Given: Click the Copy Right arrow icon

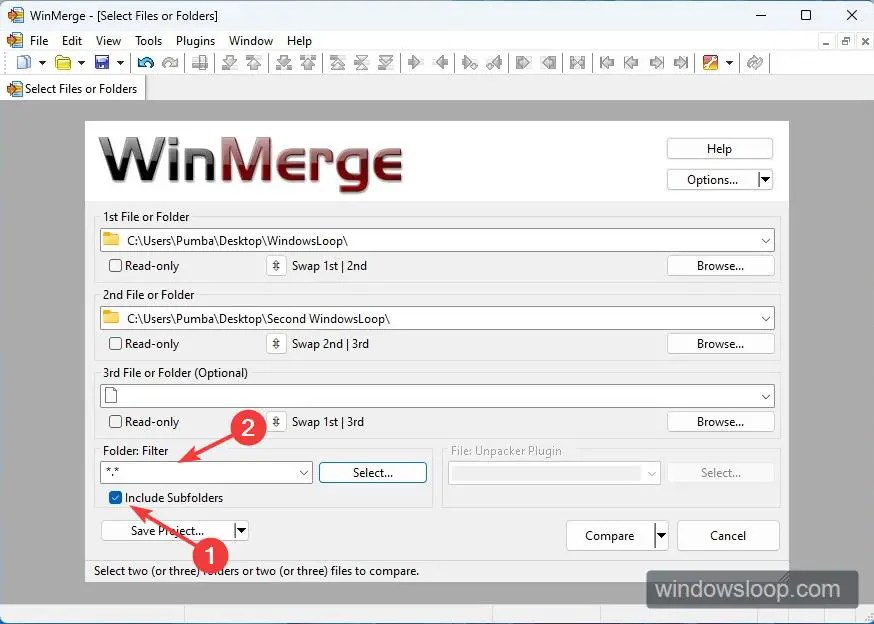Looking at the screenshot, I should 414,62.
